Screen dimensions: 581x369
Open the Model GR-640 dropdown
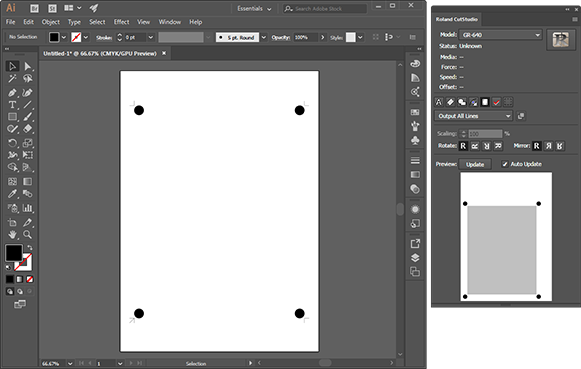point(501,35)
